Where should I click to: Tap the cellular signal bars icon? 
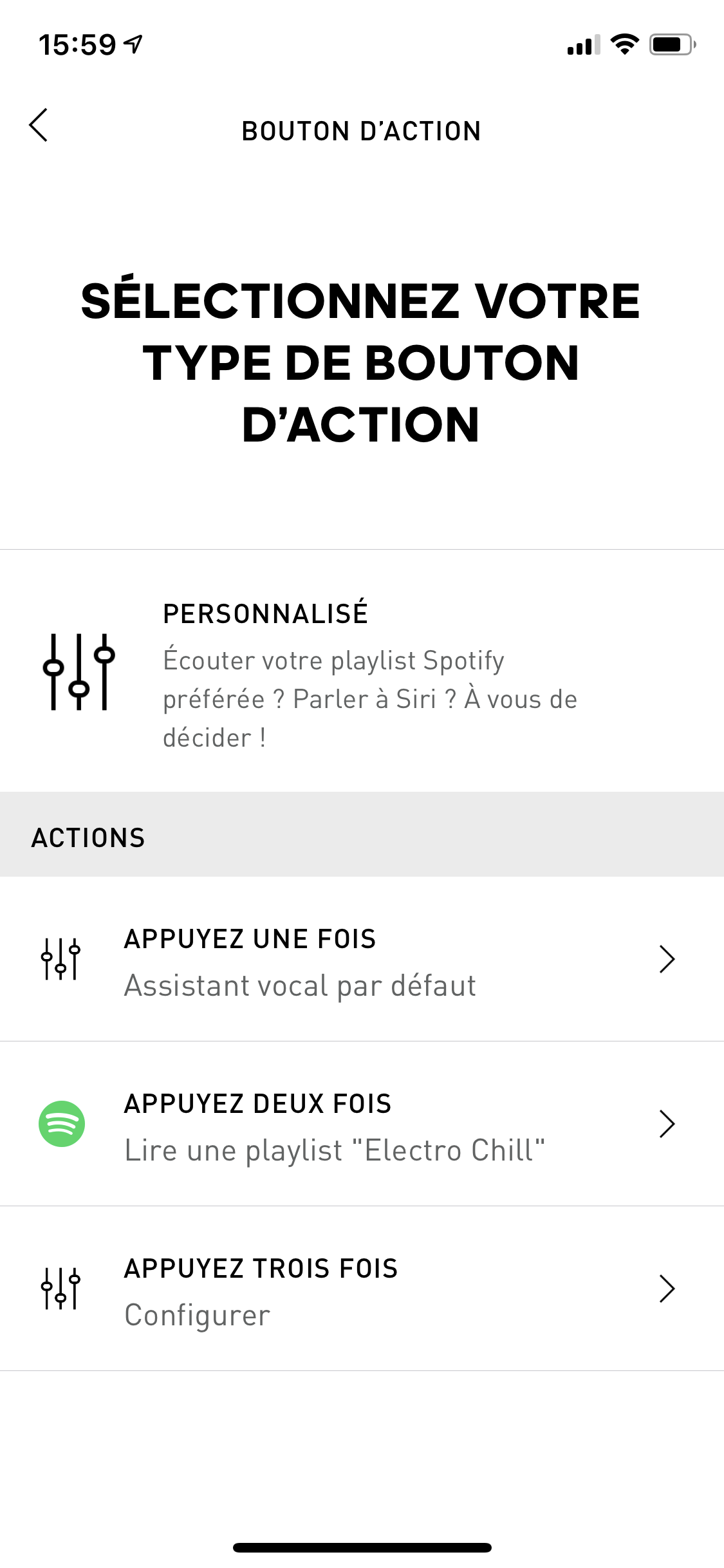(584, 45)
